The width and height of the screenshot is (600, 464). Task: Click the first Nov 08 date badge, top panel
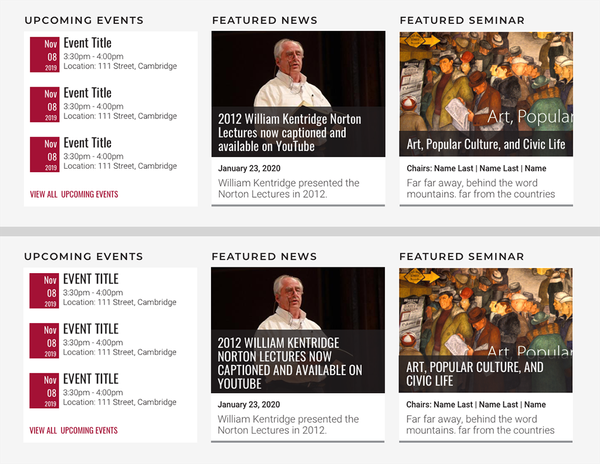click(45, 54)
